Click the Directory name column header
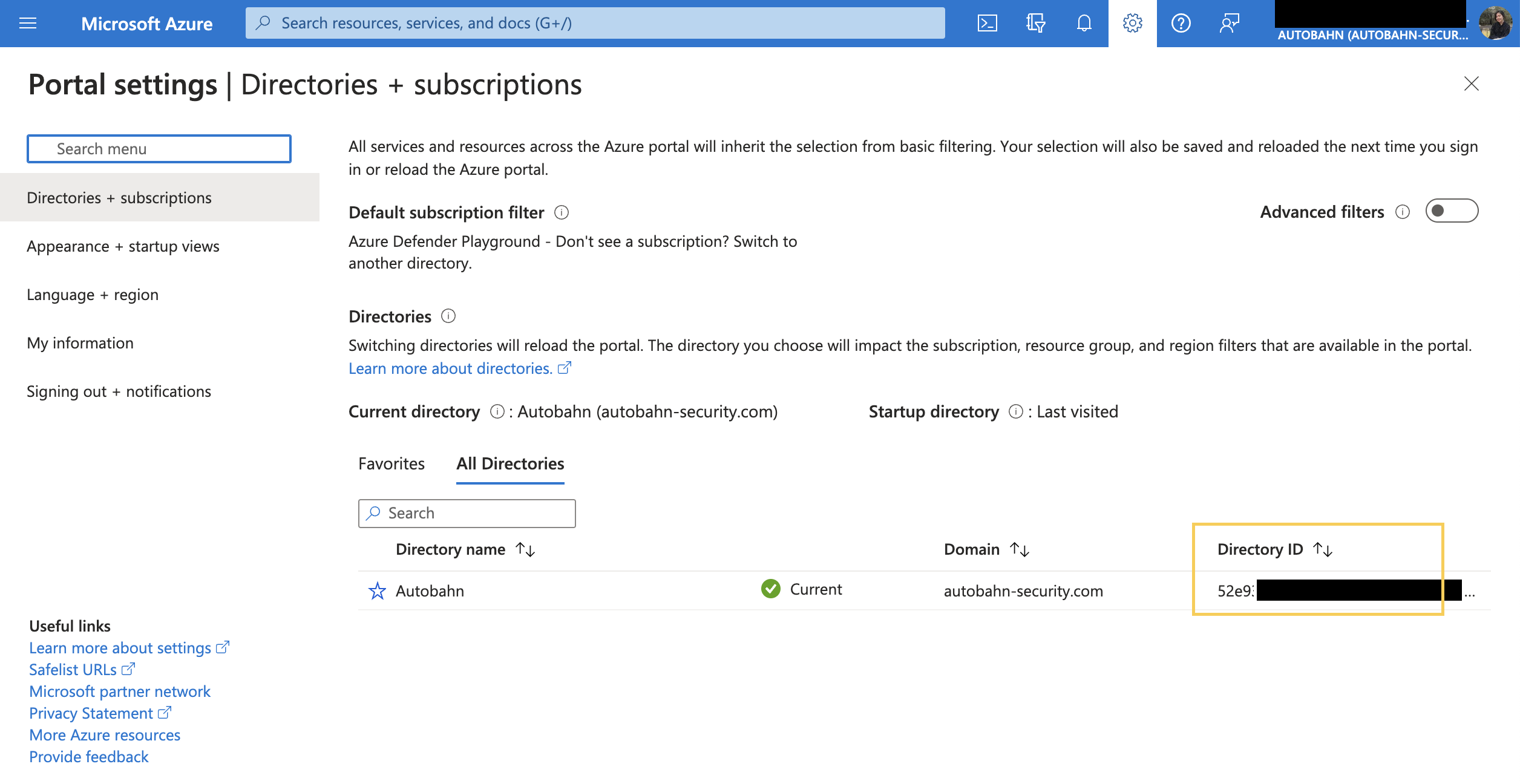1520x784 pixels. click(x=450, y=549)
